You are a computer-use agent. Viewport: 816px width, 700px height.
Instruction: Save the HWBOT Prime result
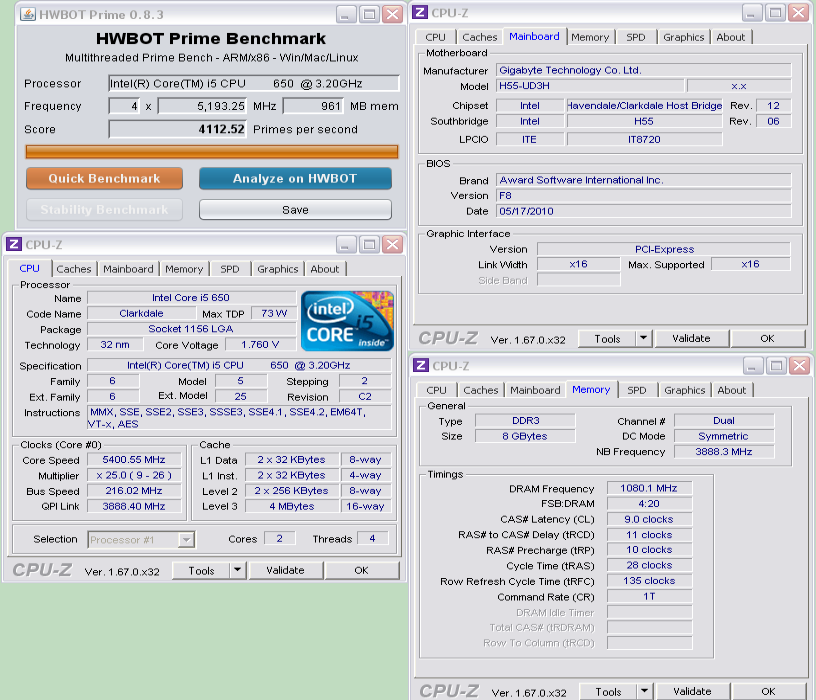(x=295, y=210)
